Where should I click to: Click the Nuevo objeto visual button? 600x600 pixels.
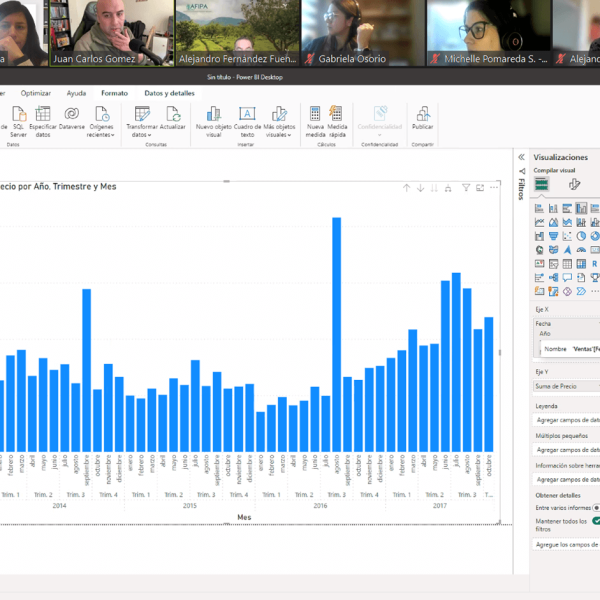point(213,113)
